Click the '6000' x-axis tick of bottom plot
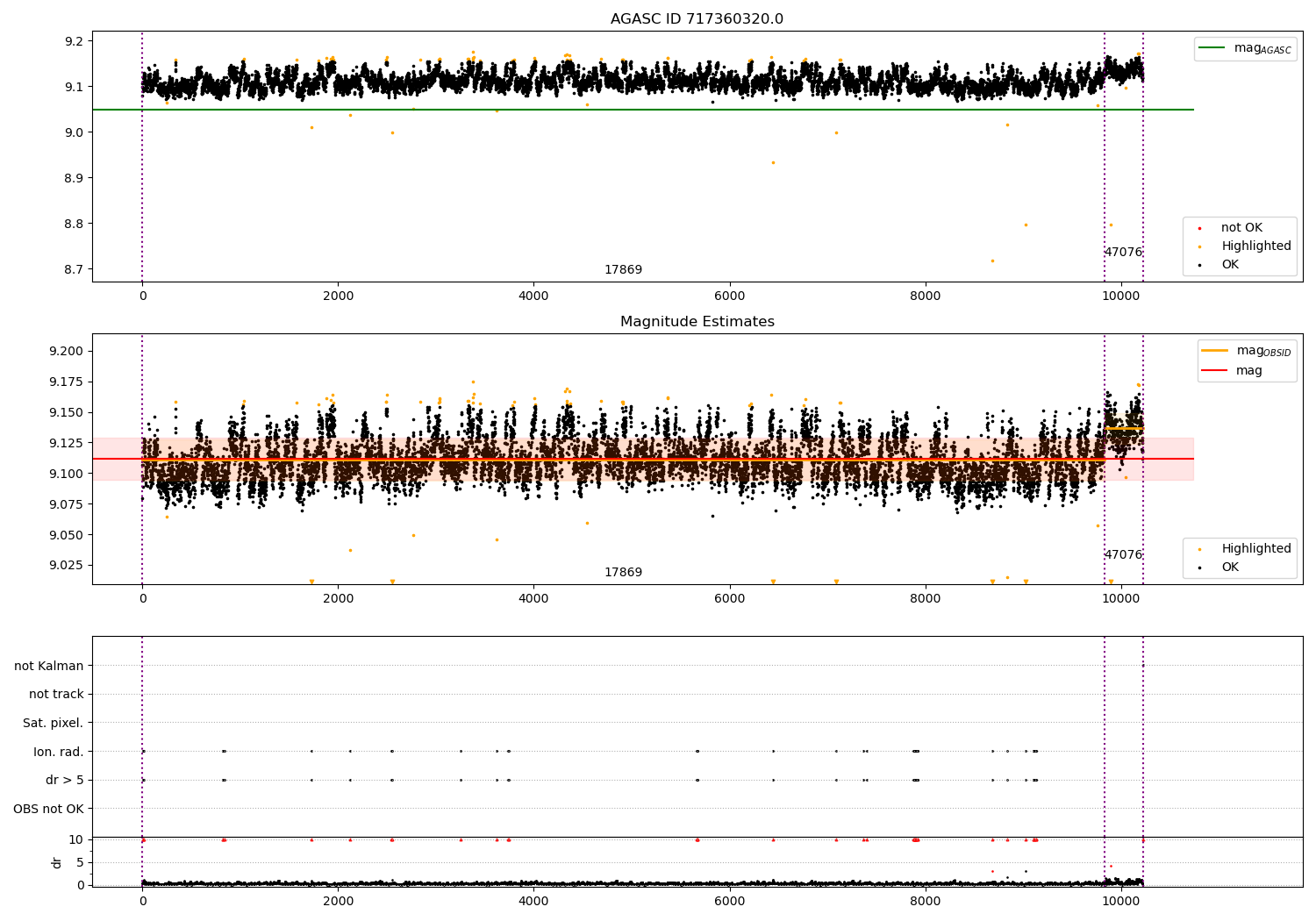Viewport: 1316px width, 921px height. click(x=729, y=902)
